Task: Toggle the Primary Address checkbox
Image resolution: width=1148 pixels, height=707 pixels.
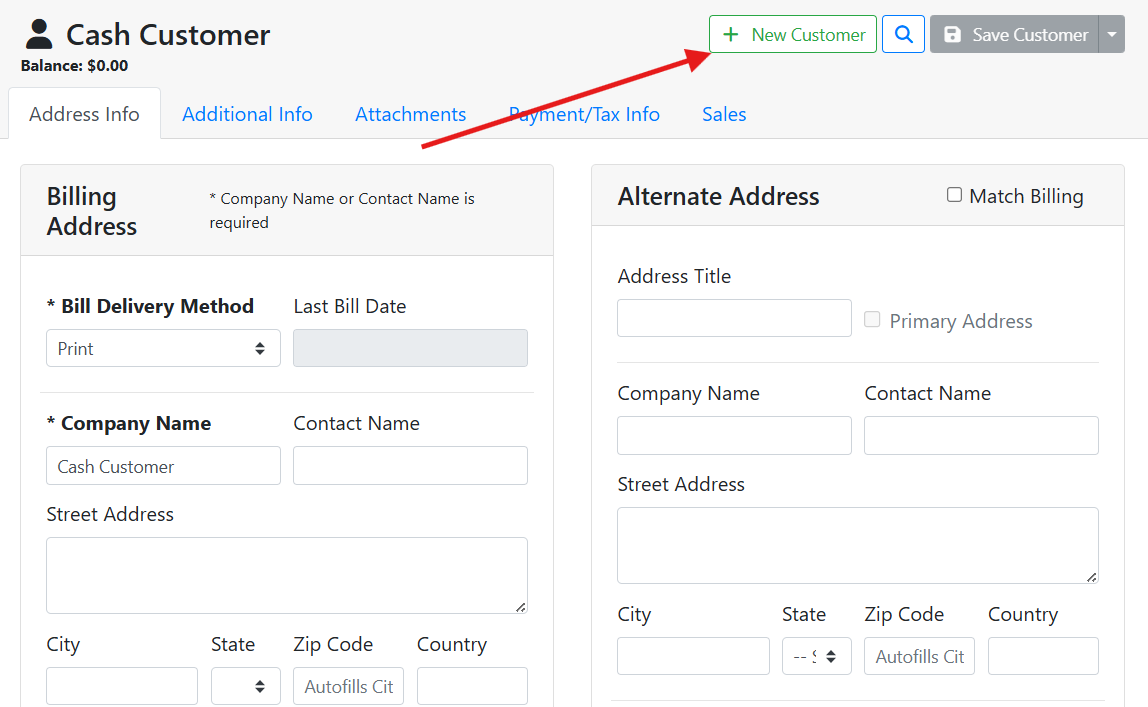Action: tap(872, 320)
